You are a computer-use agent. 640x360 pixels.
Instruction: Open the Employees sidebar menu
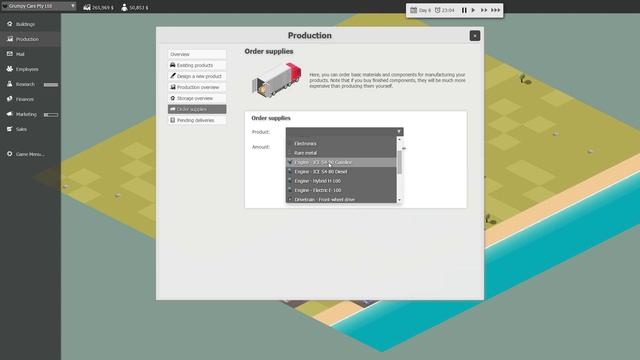[30, 69]
